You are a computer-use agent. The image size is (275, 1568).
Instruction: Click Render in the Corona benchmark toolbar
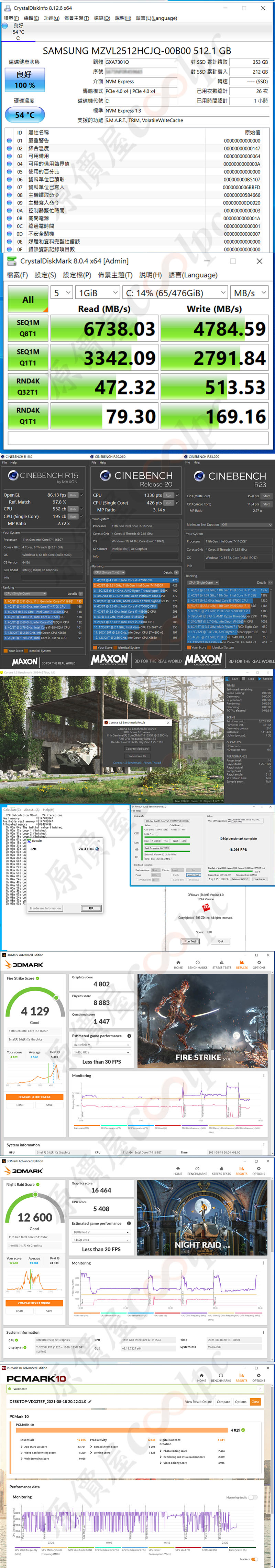(265, 679)
